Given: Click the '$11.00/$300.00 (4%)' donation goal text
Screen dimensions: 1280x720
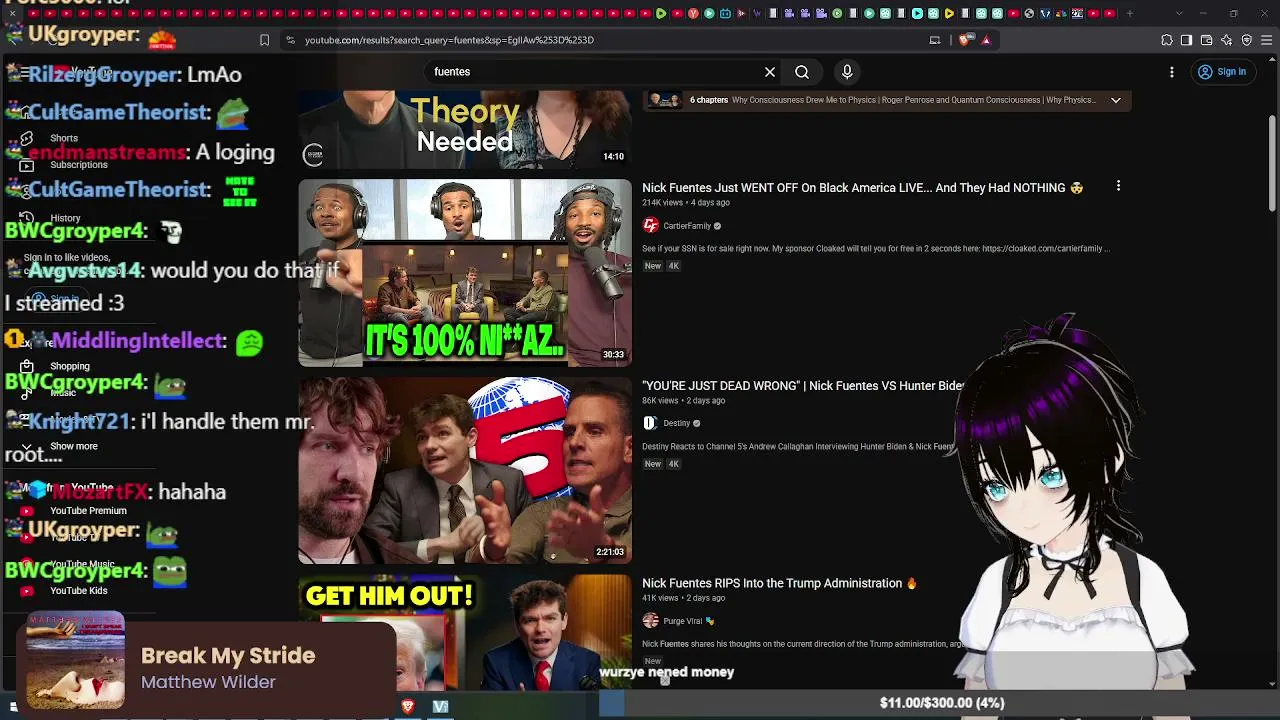Looking at the screenshot, I should (942, 703).
